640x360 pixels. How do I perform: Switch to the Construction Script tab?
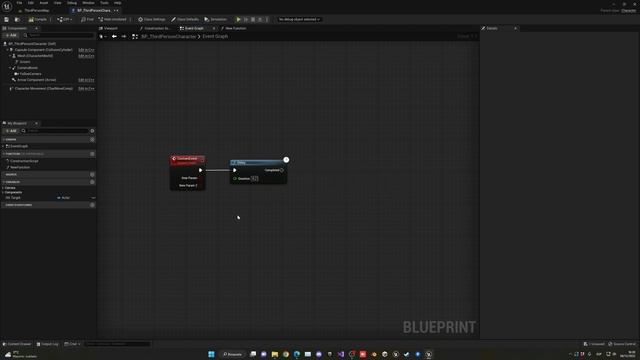(155, 28)
